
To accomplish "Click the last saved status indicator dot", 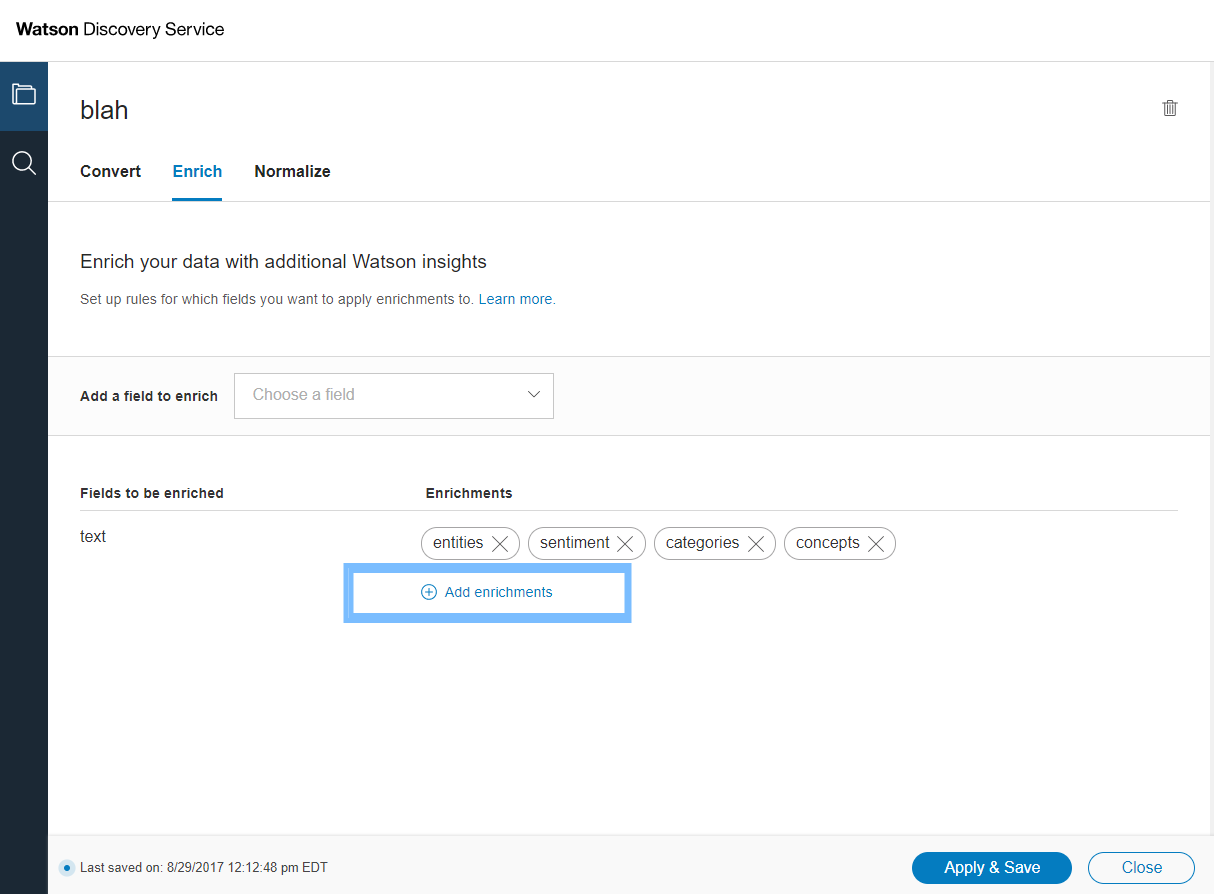I will [66, 867].
